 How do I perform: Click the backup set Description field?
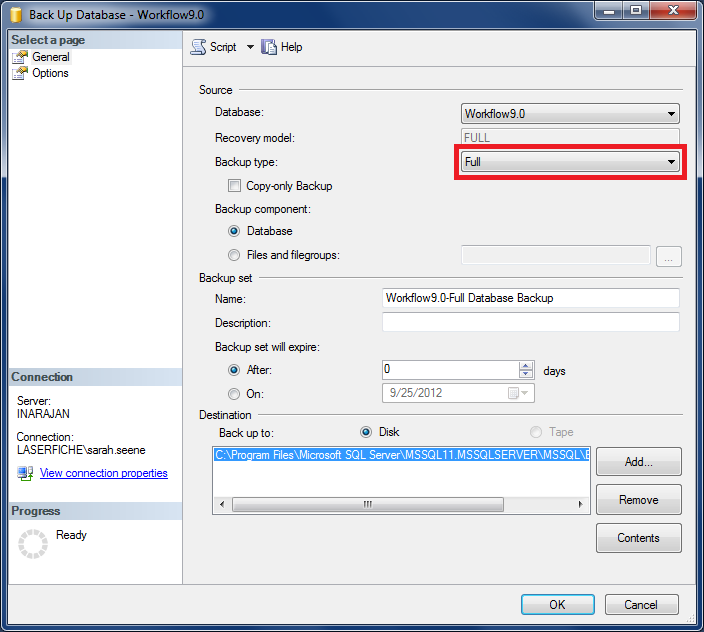530,323
